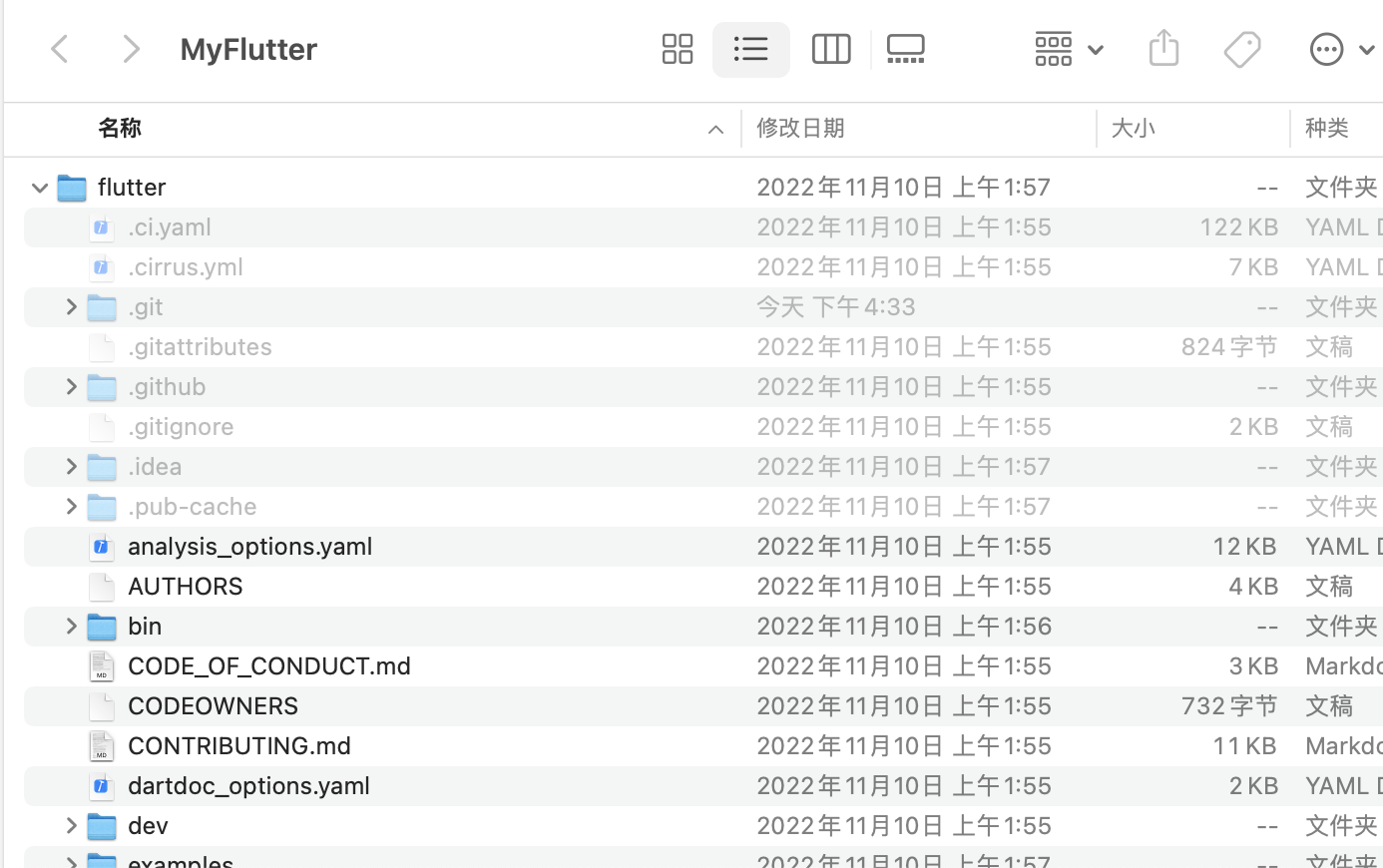Click the Back navigation arrow

point(59,49)
